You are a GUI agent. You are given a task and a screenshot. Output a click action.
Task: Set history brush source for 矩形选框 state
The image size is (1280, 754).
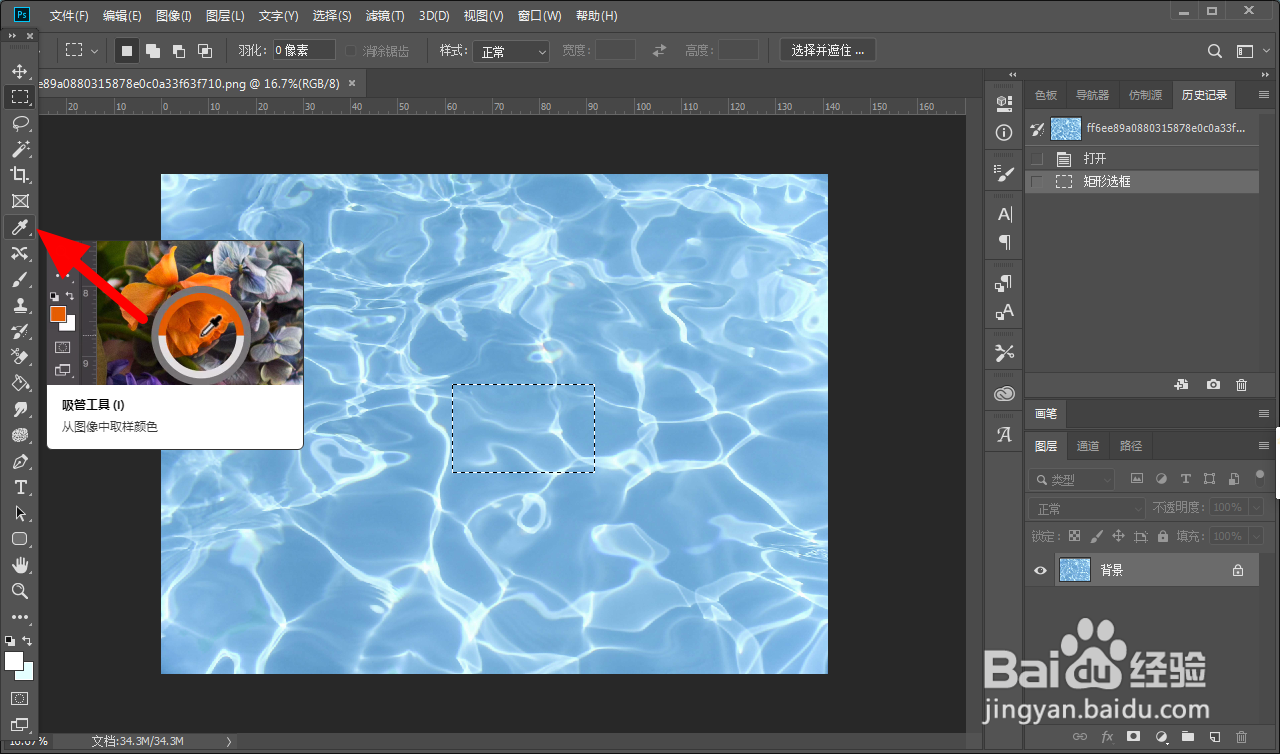click(1037, 182)
